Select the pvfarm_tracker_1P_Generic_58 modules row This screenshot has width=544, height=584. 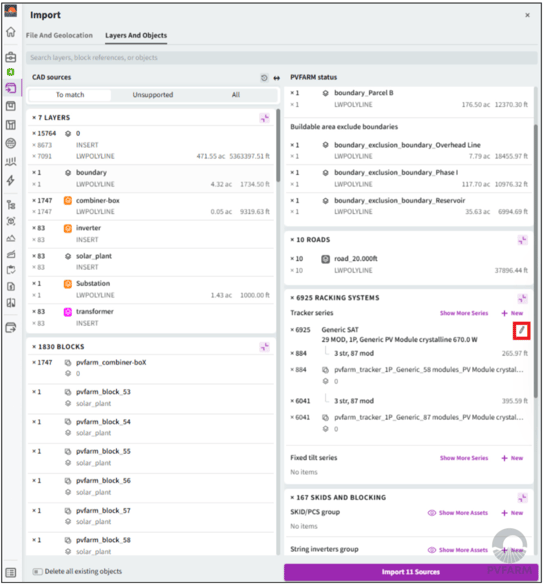[408, 375]
